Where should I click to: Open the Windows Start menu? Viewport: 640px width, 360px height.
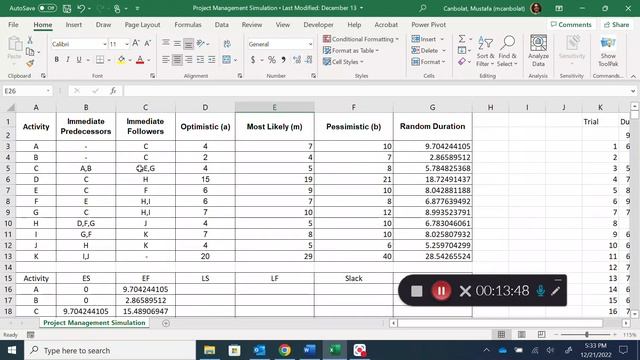click(x=12, y=350)
